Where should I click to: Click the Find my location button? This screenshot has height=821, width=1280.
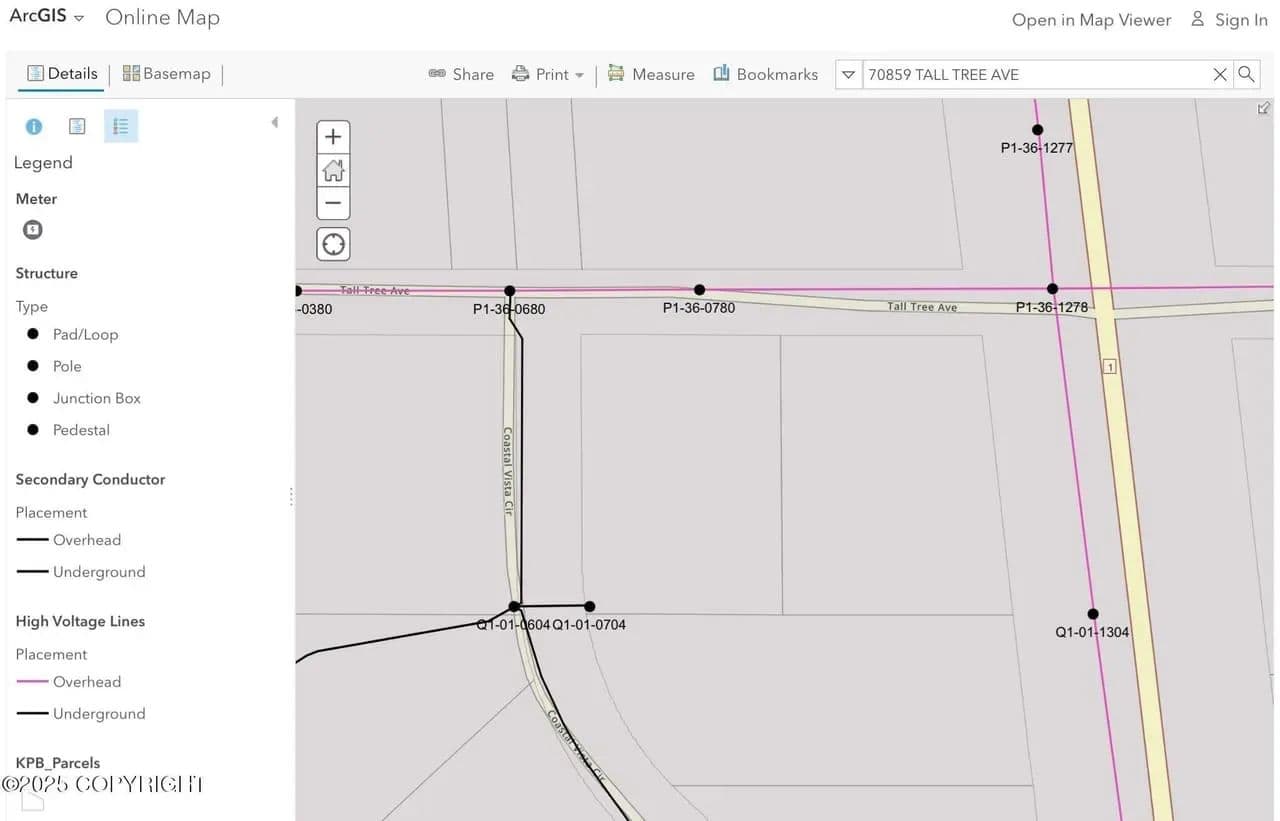[x=334, y=244]
